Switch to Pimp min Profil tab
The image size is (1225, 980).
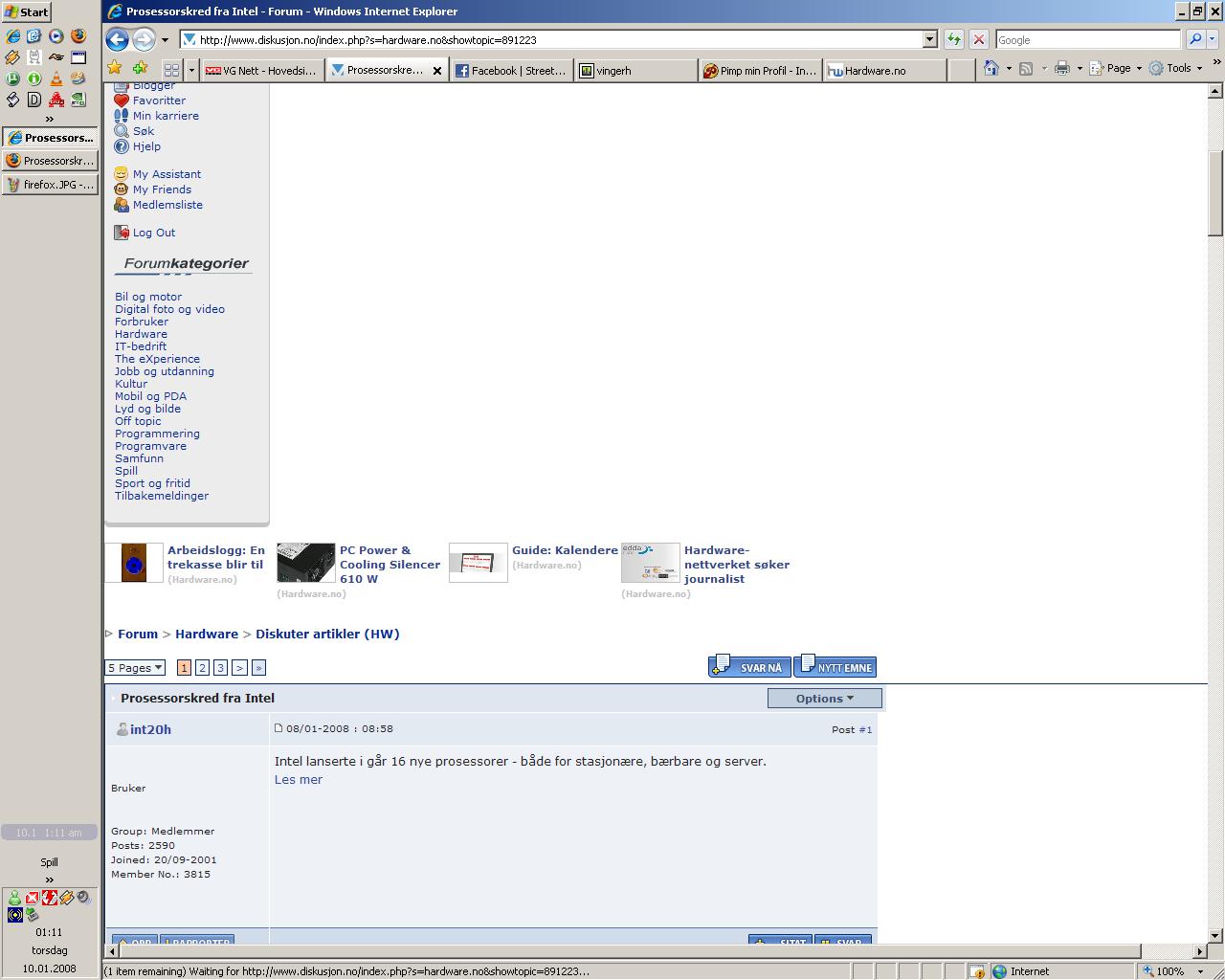[760, 70]
